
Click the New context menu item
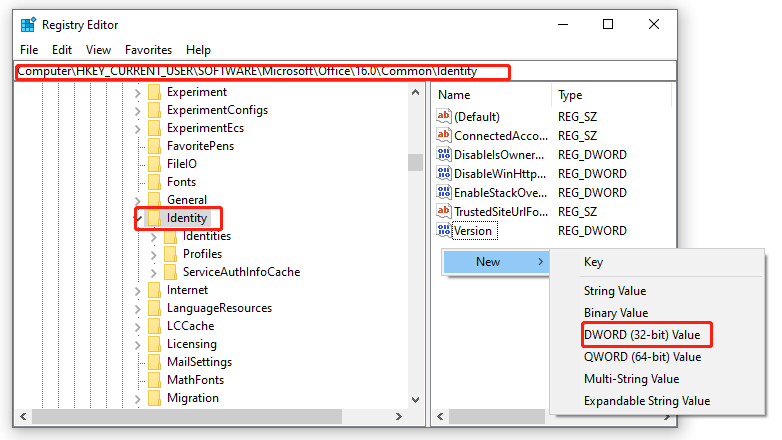pyautogui.click(x=496, y=262)
